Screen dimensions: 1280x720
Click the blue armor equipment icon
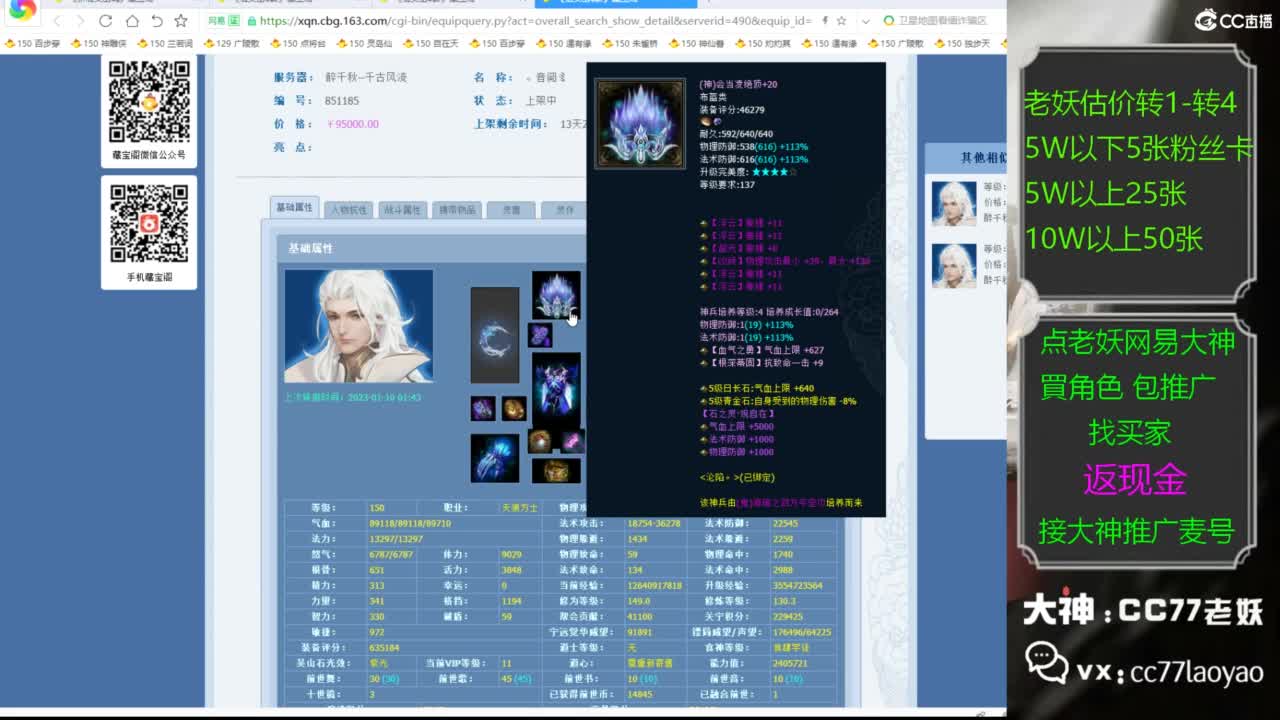point(556,390)
